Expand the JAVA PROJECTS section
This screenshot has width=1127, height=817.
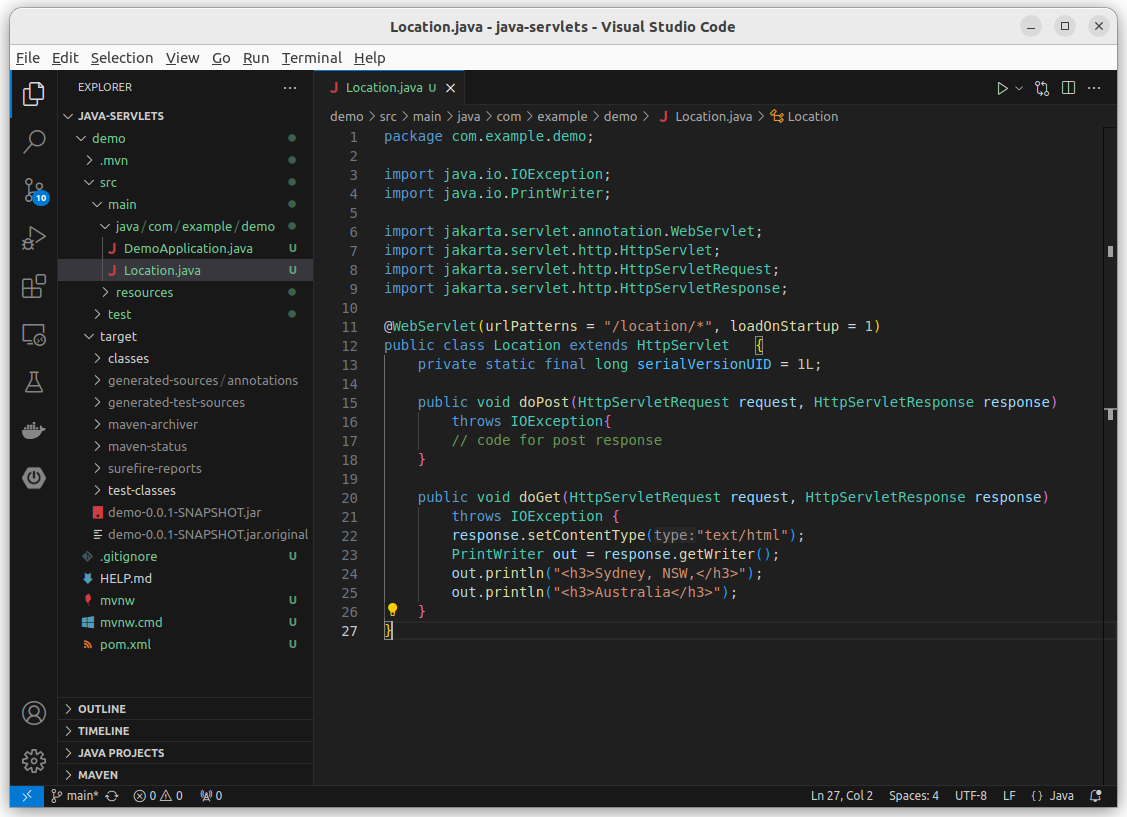pos(185,752)
